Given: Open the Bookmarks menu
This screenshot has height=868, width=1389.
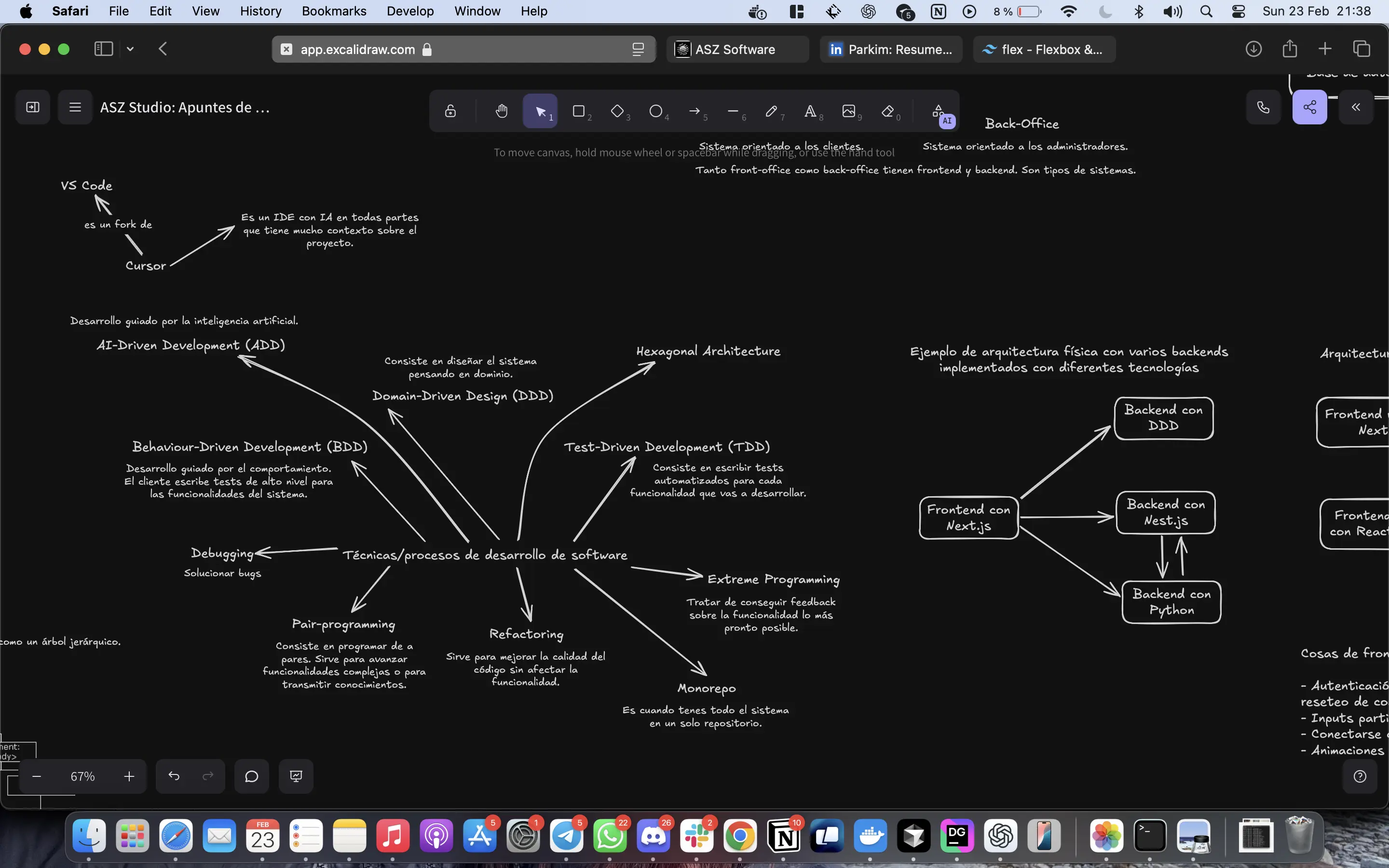Looking at the screenshot, I should coord(334,11).
